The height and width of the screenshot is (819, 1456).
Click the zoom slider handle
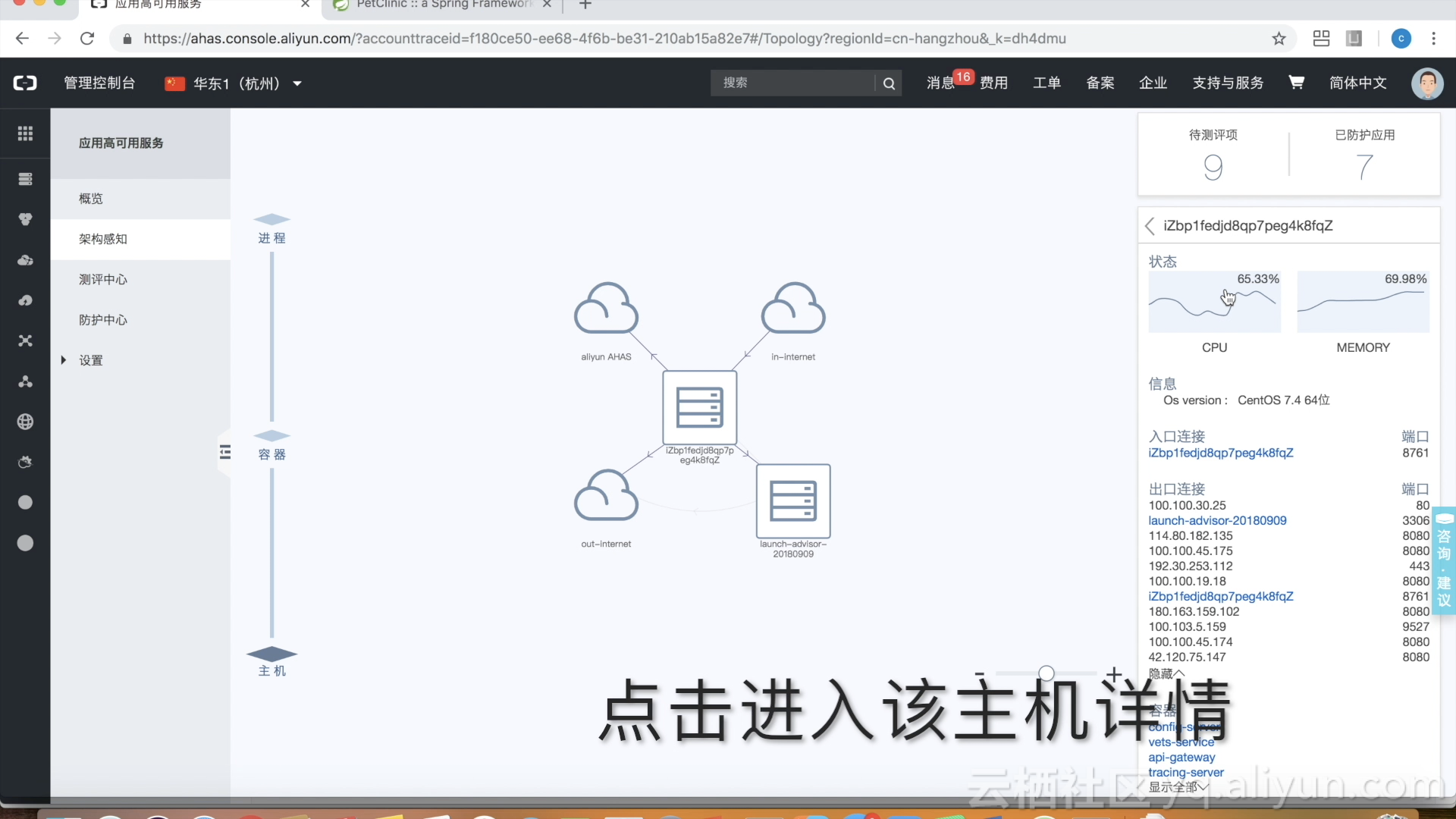tap(1046, 673)
